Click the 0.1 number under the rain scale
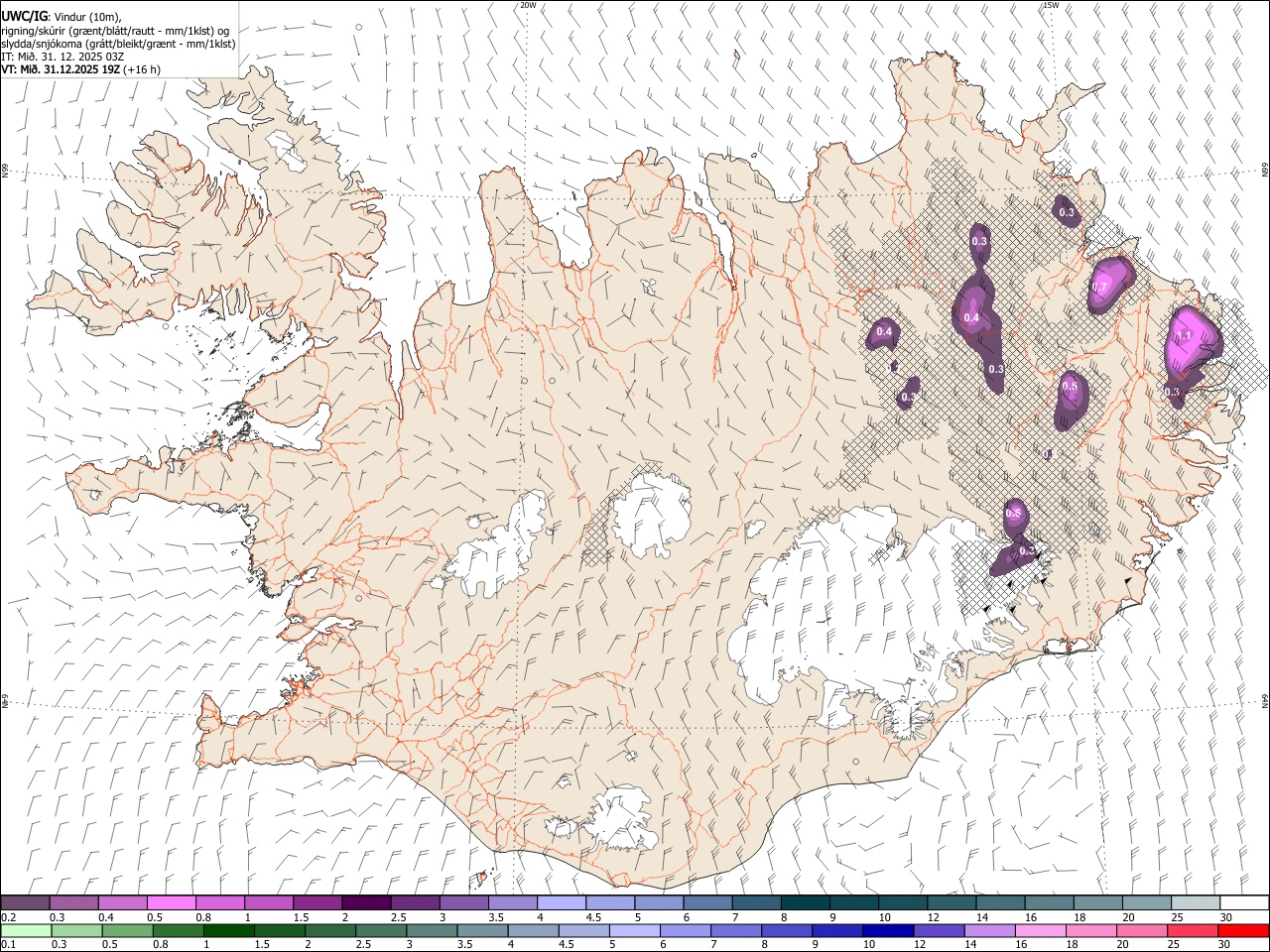 (7, 945)
